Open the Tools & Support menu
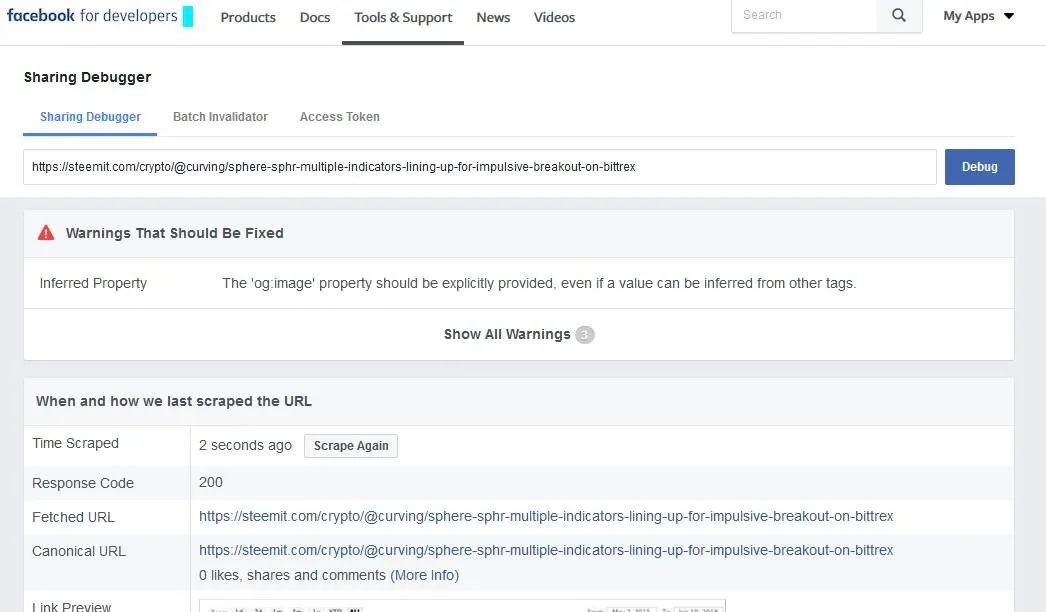 coord(403,17)
